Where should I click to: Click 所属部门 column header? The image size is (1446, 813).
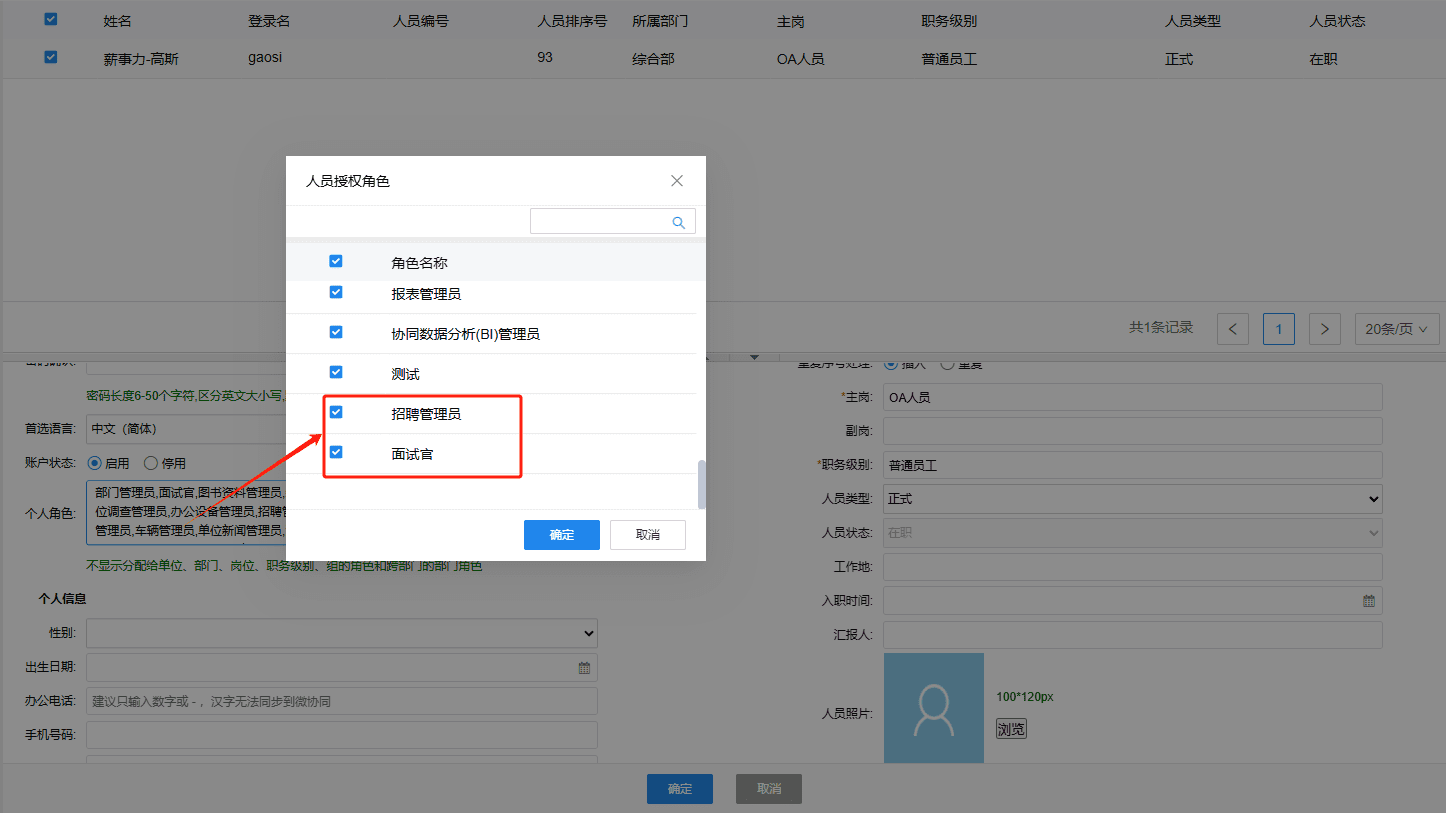(661, 21)
